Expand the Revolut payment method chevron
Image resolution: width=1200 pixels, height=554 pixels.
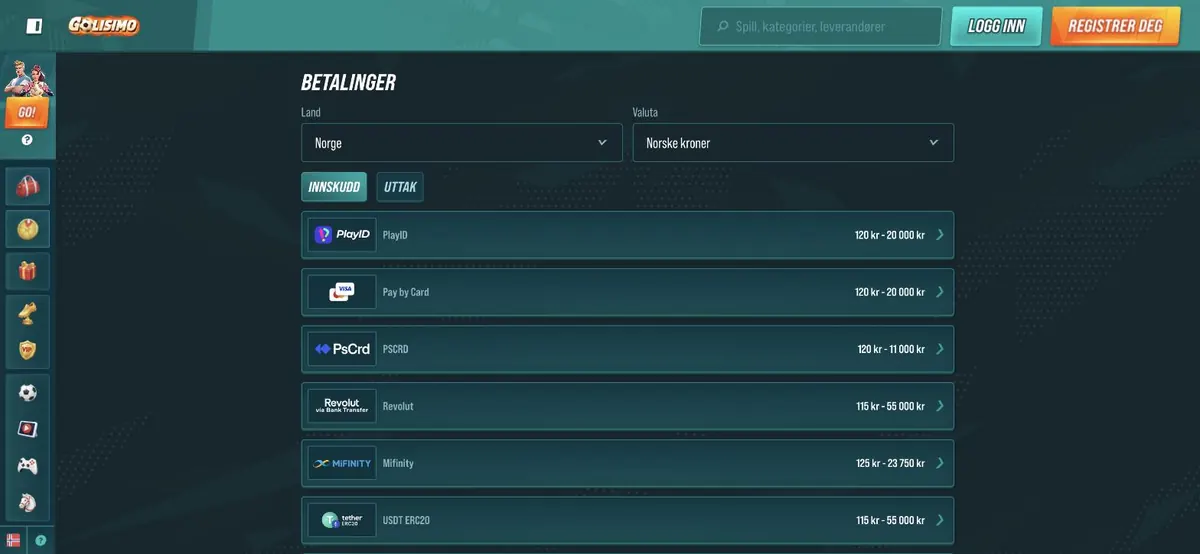(x=939, y=406)
